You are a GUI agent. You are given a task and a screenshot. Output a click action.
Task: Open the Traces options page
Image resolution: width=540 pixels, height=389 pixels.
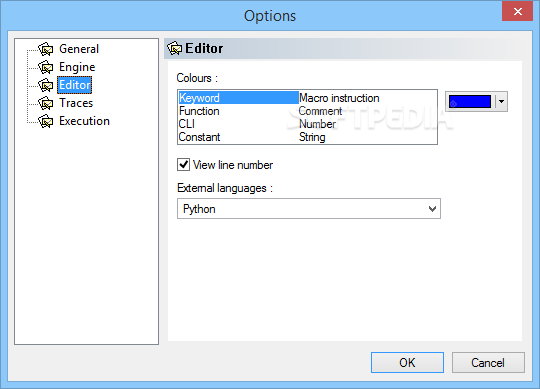pos(76,103)
